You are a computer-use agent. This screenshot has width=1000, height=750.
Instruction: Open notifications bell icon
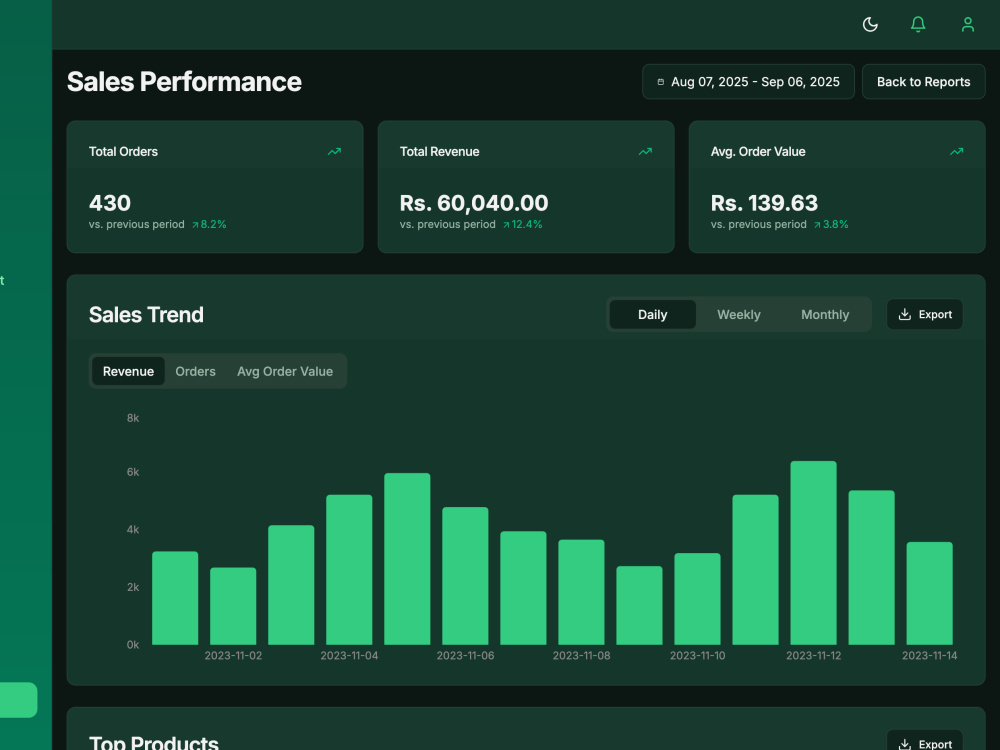click(918, 24)
